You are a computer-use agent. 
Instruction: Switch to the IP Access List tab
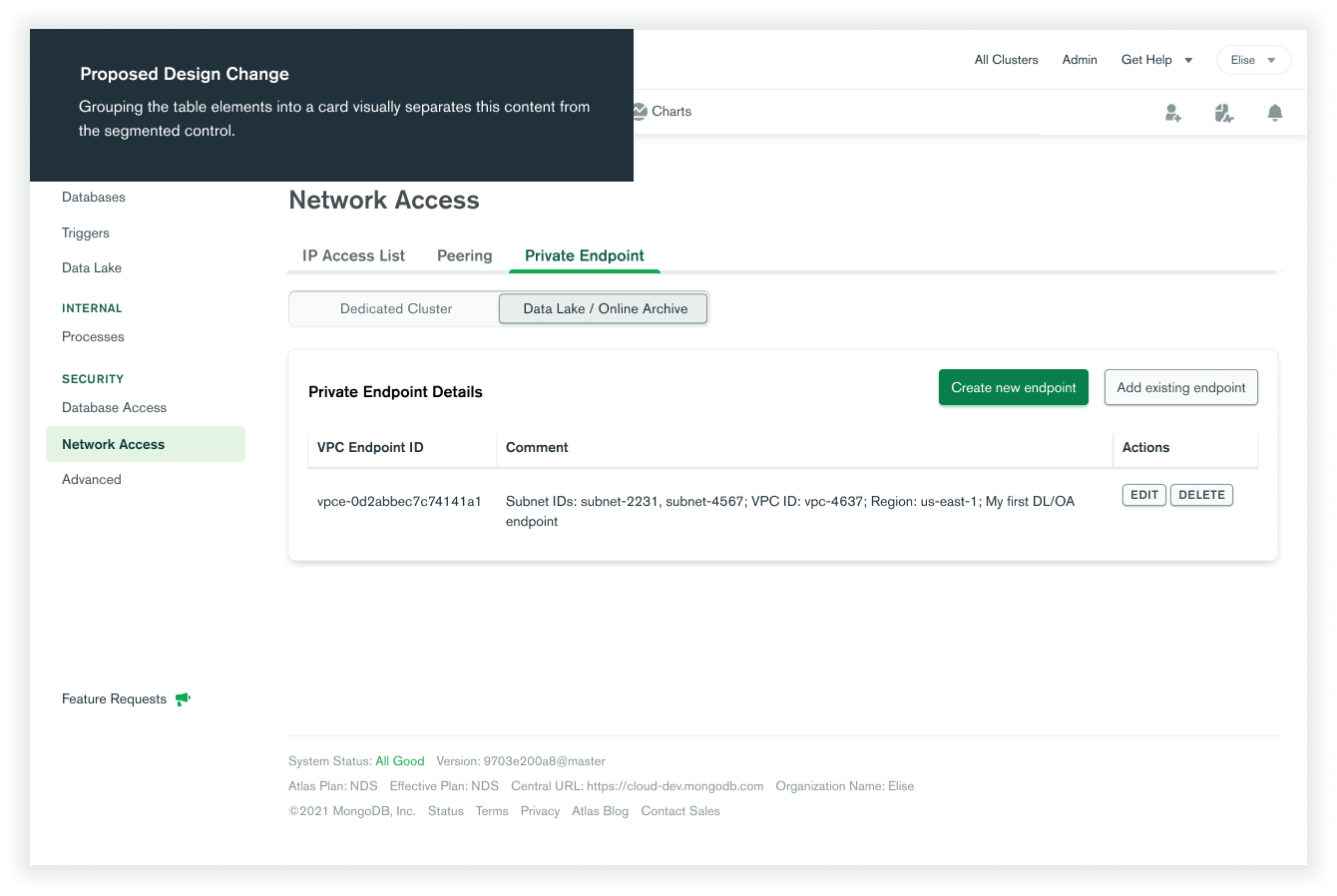353,255
